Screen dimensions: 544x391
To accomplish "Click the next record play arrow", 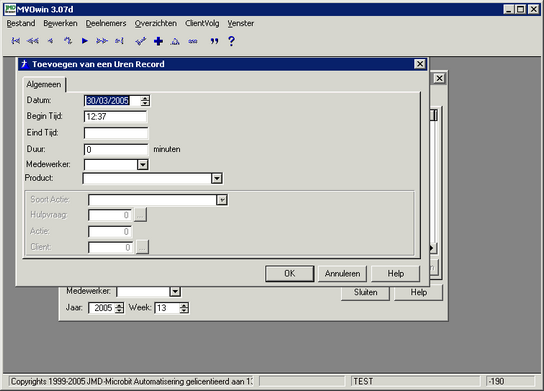I will (85, 41).
